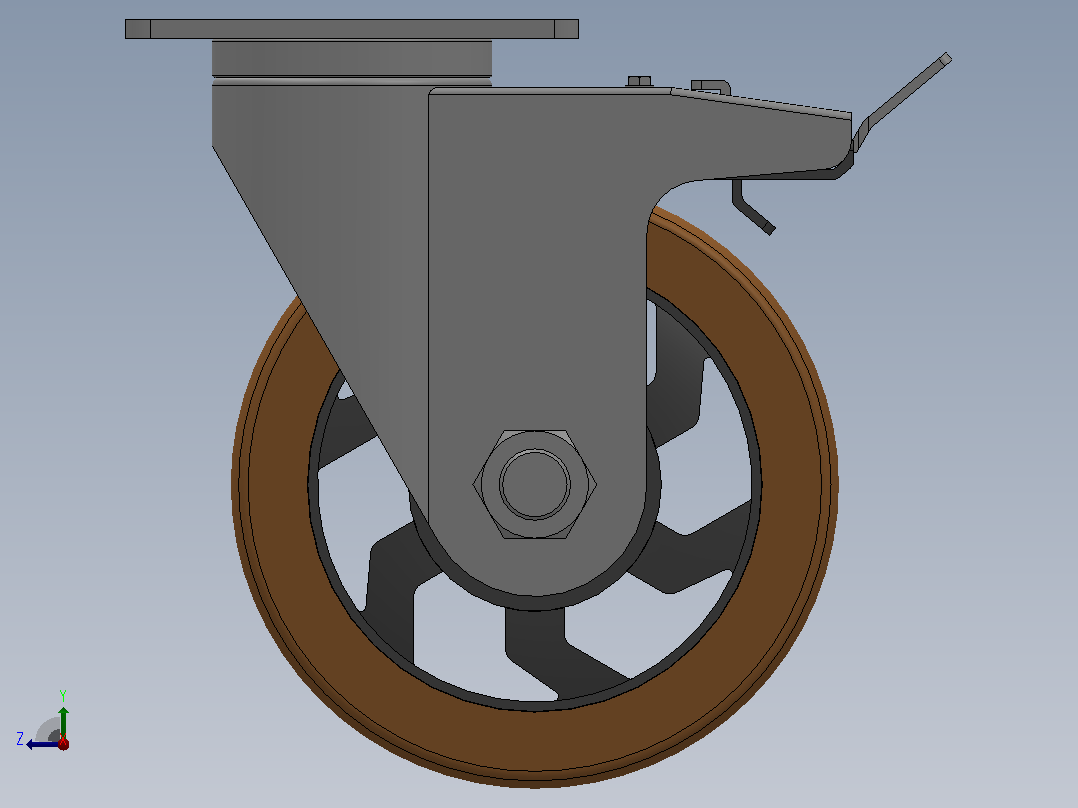1078x808 pixels.
Task: Click the green Y axis arrow of the triad
Action: point(63,721)
